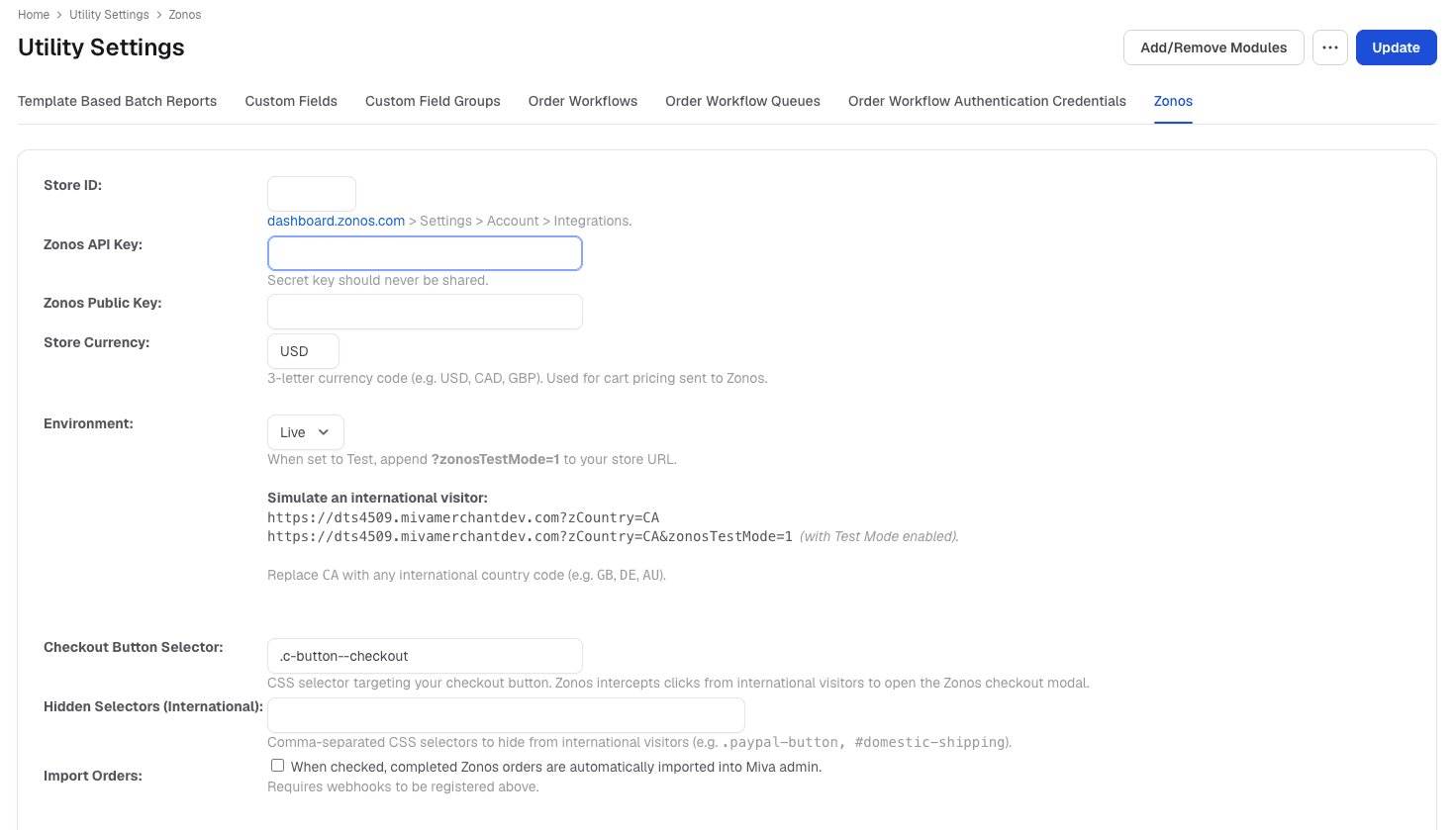Click the Zonos Public Key field
This screenshot has width=1456, height=830.
pyautogui.click(x=425, y=312)
